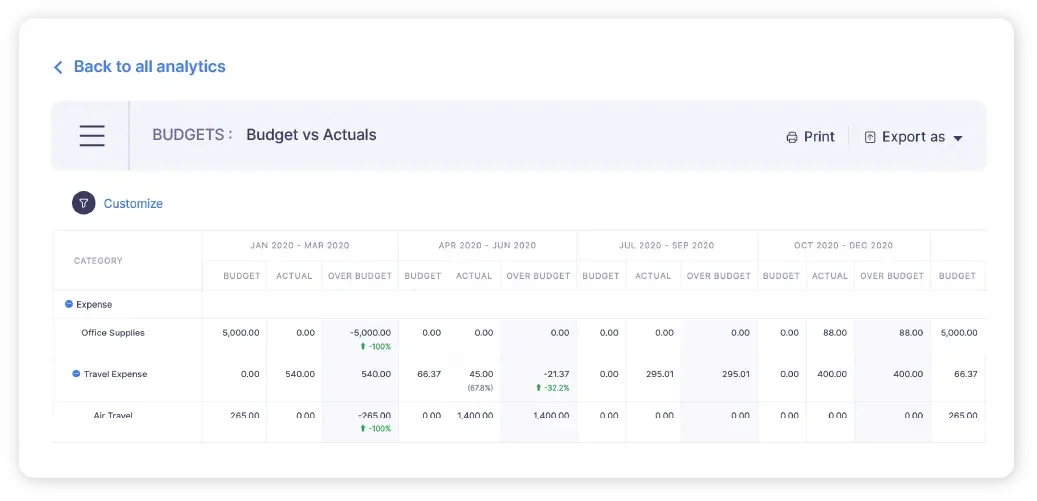The image size is (1037, 501).
Task: Click the back chevron arrow icon
Action: pos(58,67)
